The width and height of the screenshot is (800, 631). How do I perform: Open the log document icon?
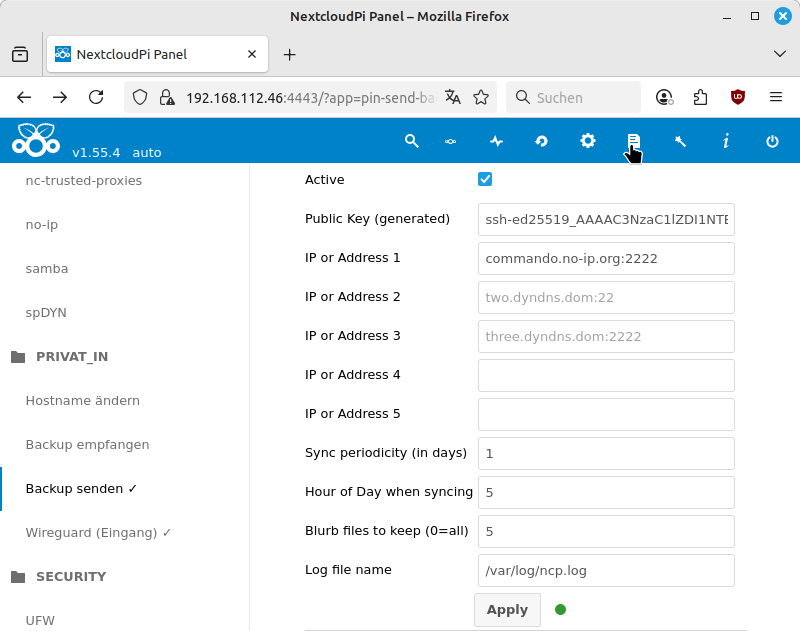[x=633, y=141]
